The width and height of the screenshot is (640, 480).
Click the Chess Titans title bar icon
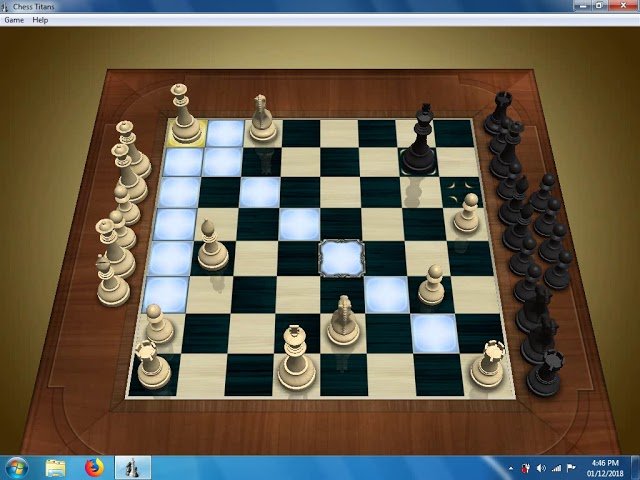pyautogui.click(x=4, y=7)
